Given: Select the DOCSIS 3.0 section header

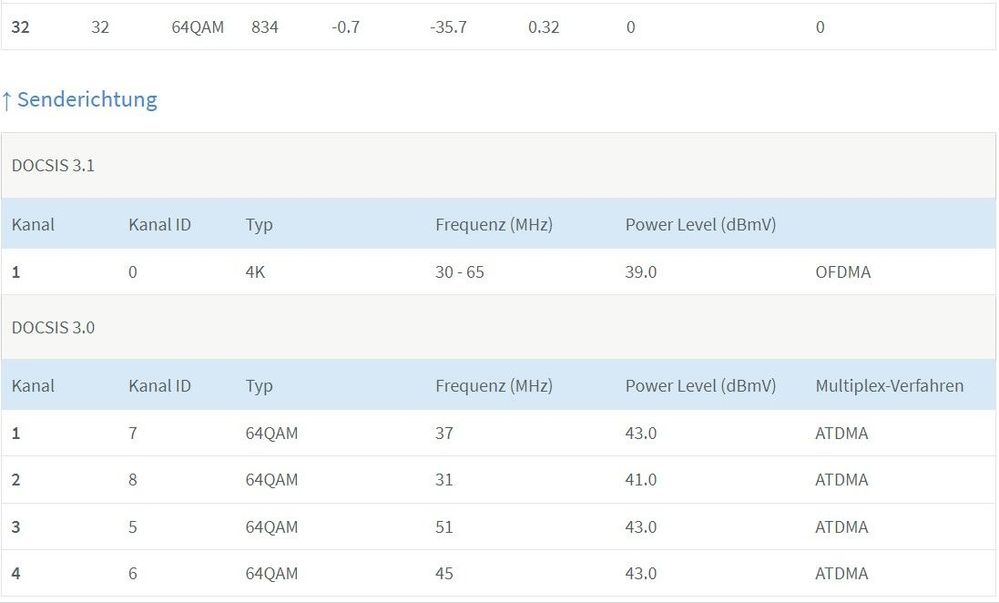Looking at the screenshot, I should (x=498, y=327).
